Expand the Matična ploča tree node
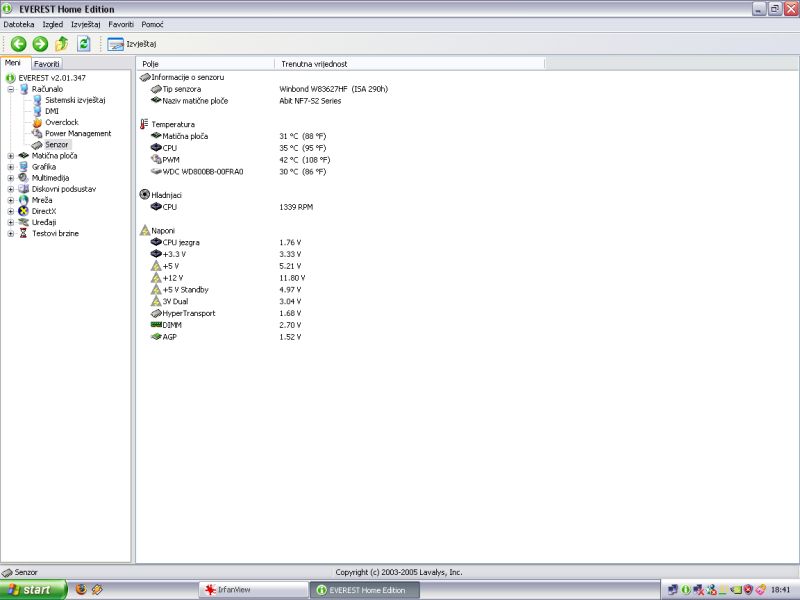The height and width of the screenshot is (600, 800). (11, 156)
